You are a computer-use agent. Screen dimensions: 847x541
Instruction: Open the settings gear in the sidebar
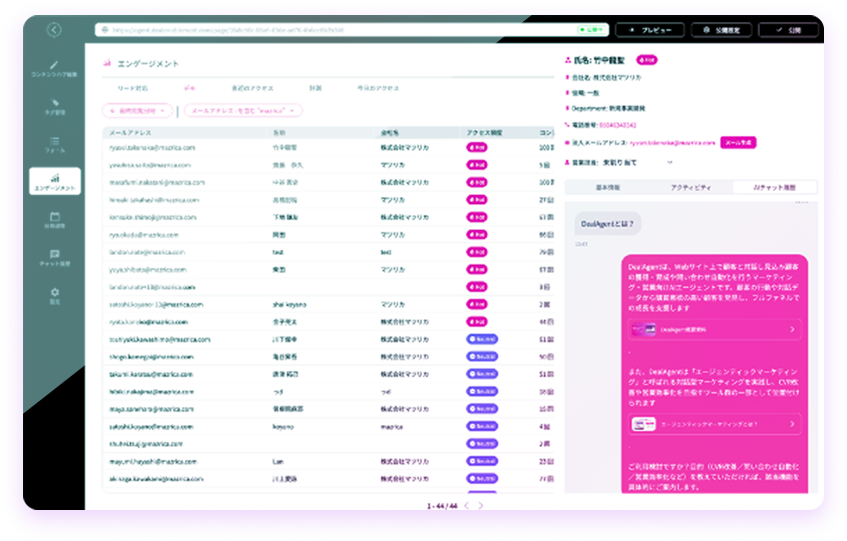[x=55, y=296]
